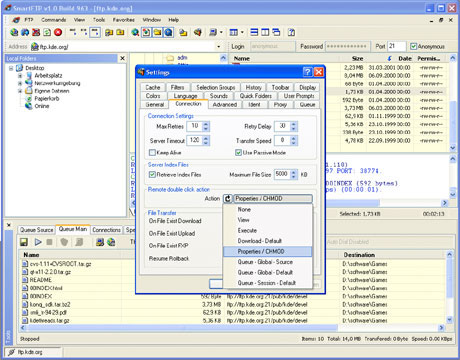Open the Address dropdown arrow
This screenshot has width=460, height=360.
click(x=219, y=47)
